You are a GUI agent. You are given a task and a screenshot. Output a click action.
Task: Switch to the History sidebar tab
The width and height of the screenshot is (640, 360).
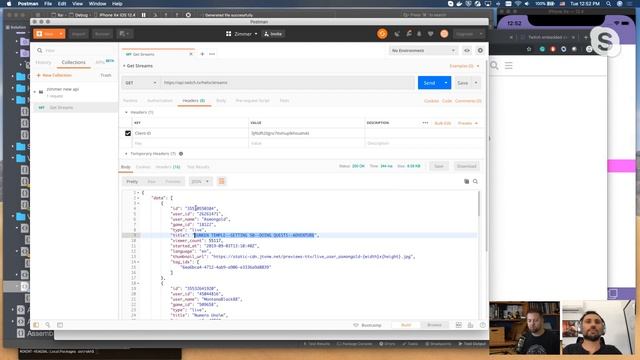[x=43, y=62]
